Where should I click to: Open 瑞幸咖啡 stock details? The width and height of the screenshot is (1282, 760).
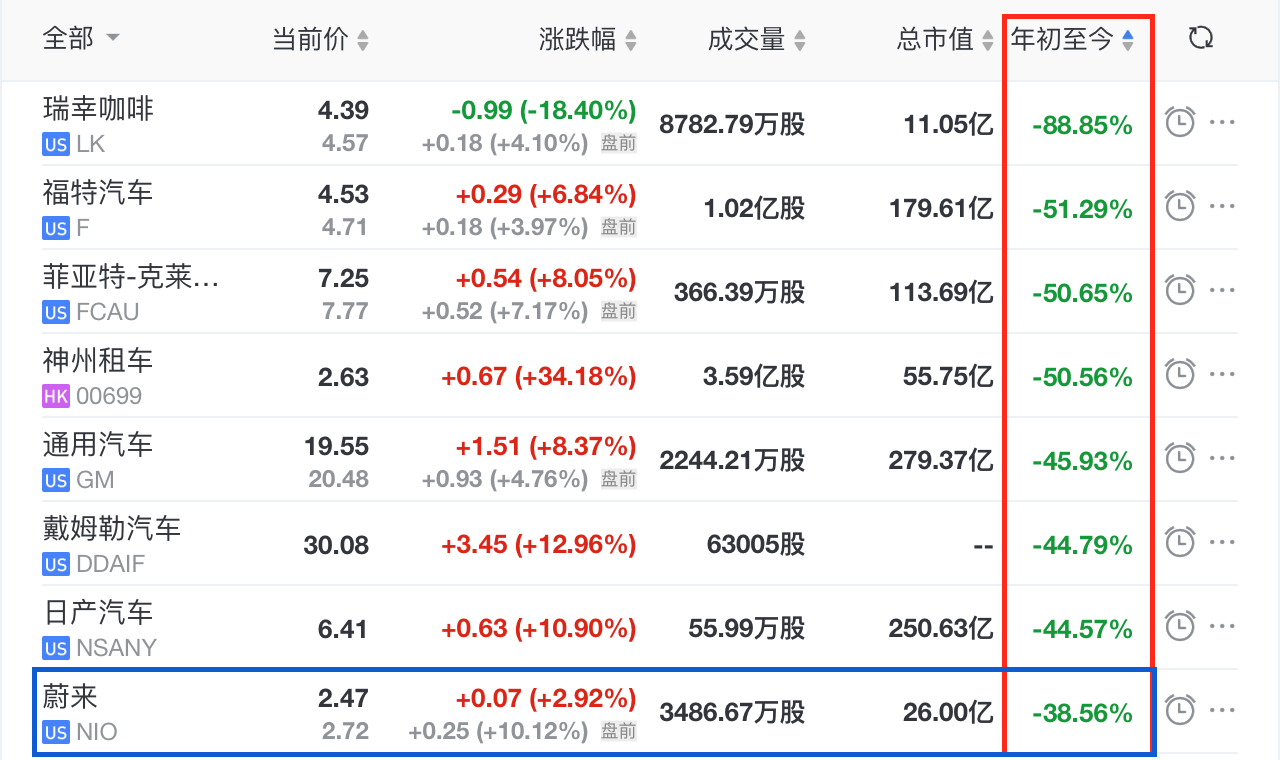(x=98, y=109)
